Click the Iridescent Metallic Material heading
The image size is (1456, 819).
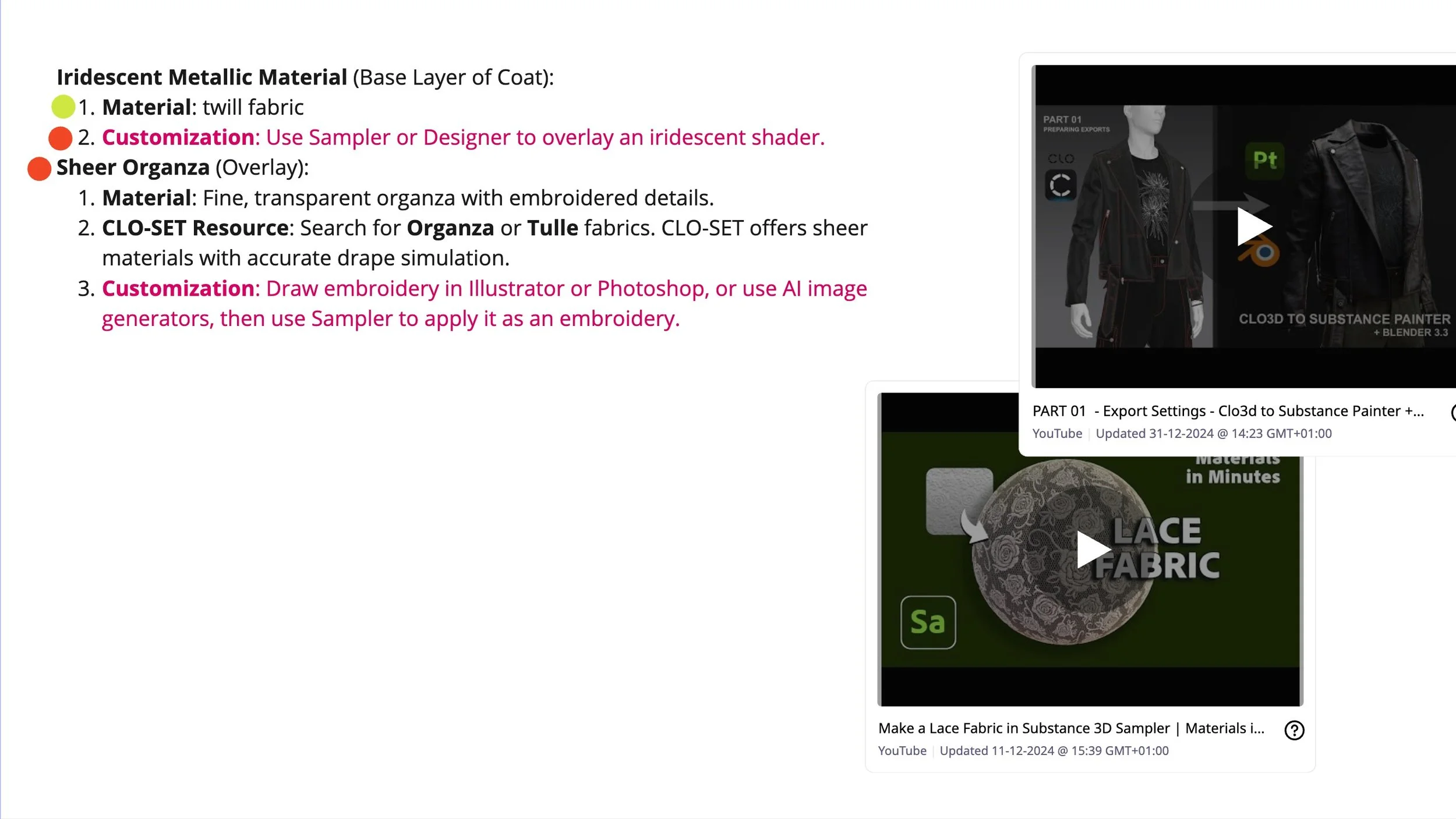pos(202,77)
